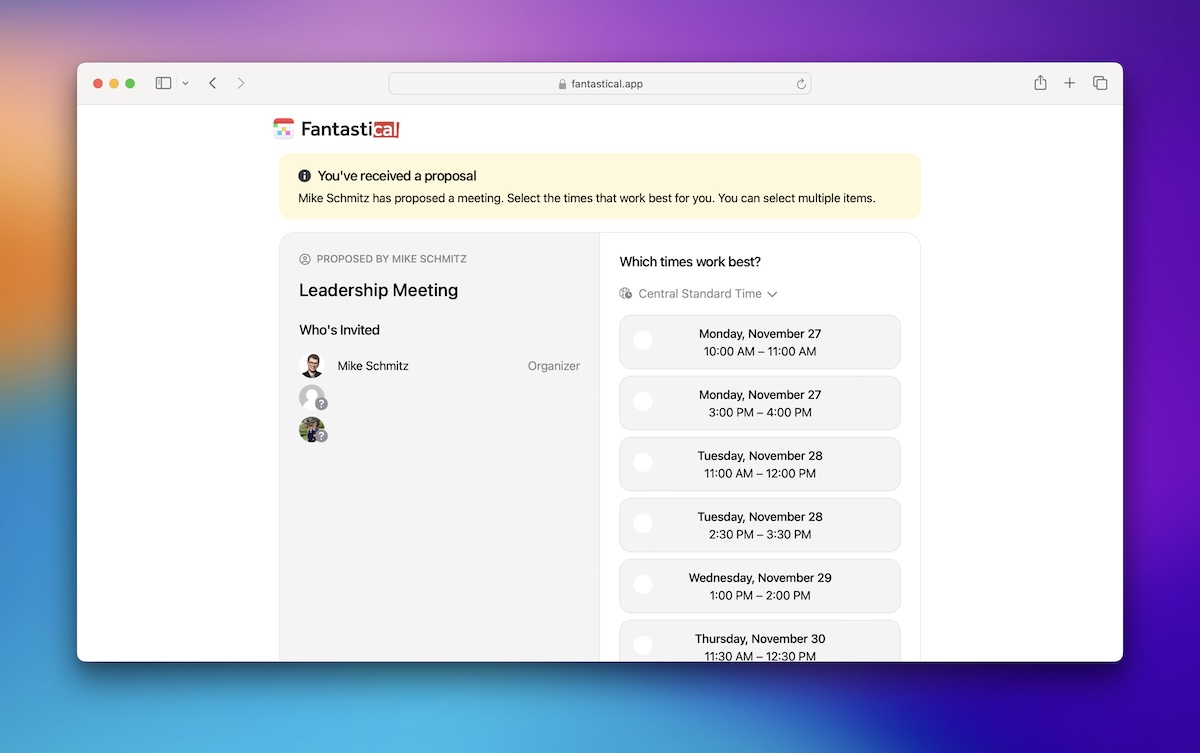The width and height of the screenshot is (1200, 753).
Task: Open a new tab
Action: pos(1070,83)
